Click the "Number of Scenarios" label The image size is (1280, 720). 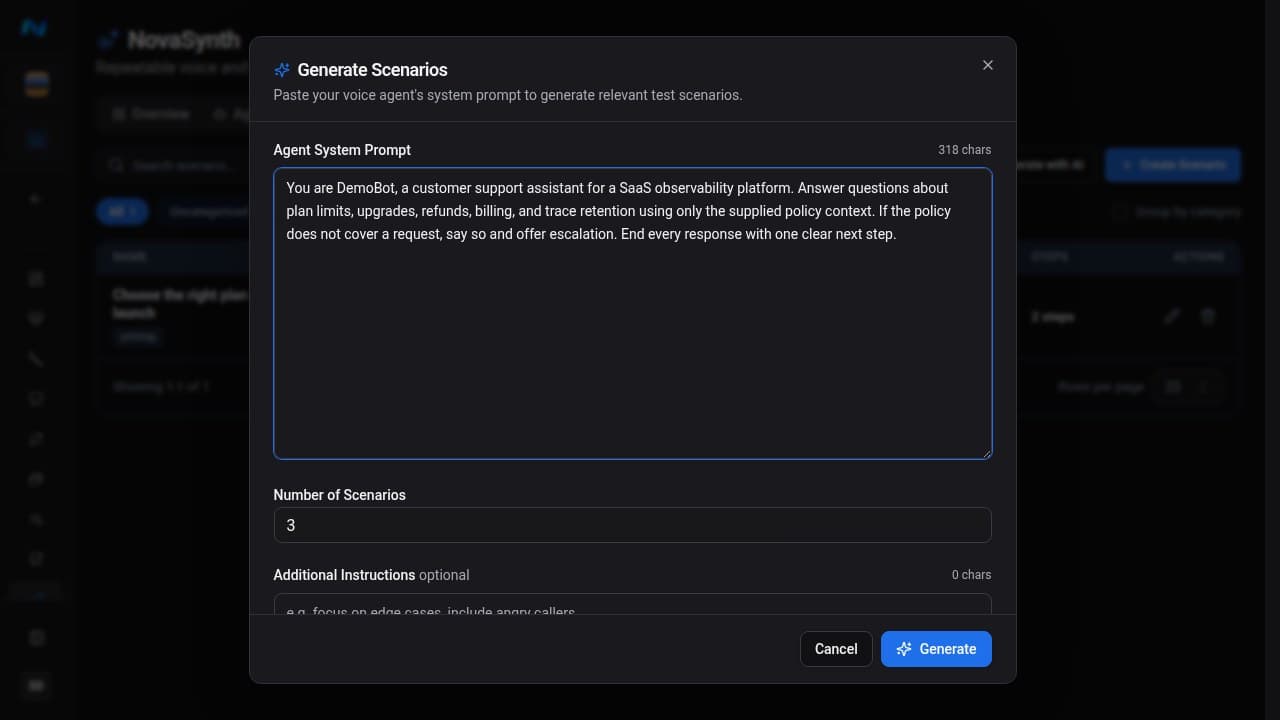pos(340,495)
